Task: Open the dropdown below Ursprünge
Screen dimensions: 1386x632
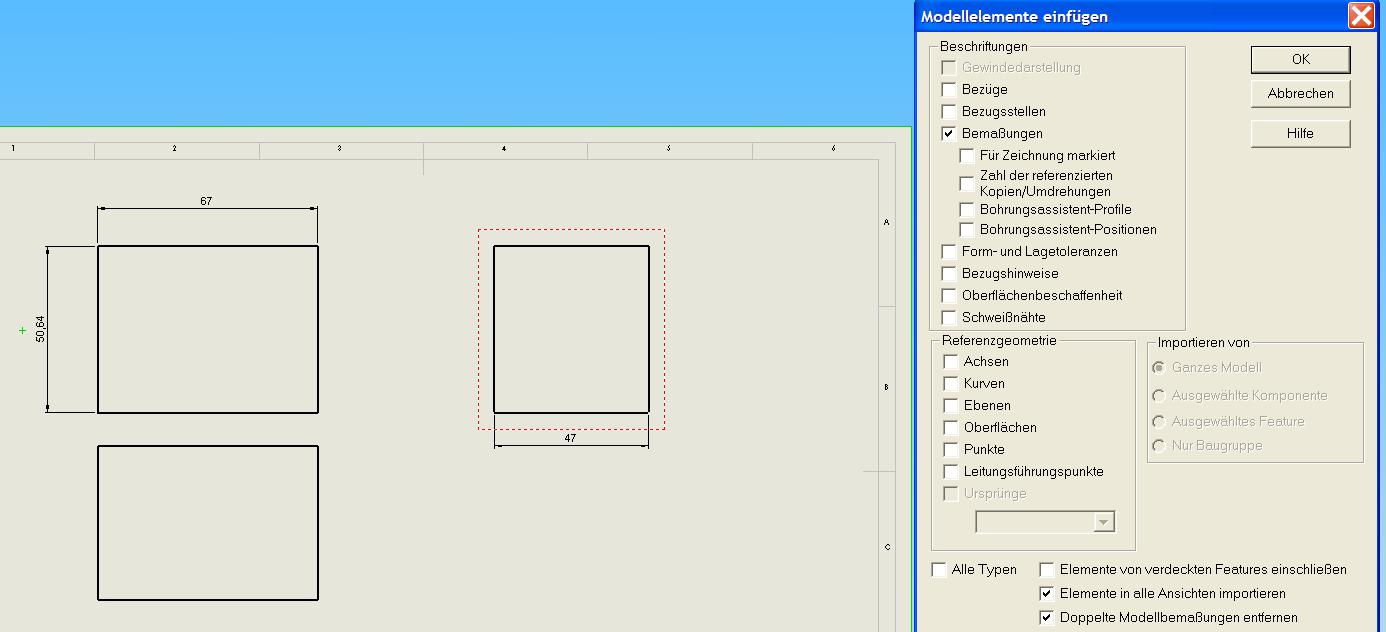Action: click(1104, 522)
